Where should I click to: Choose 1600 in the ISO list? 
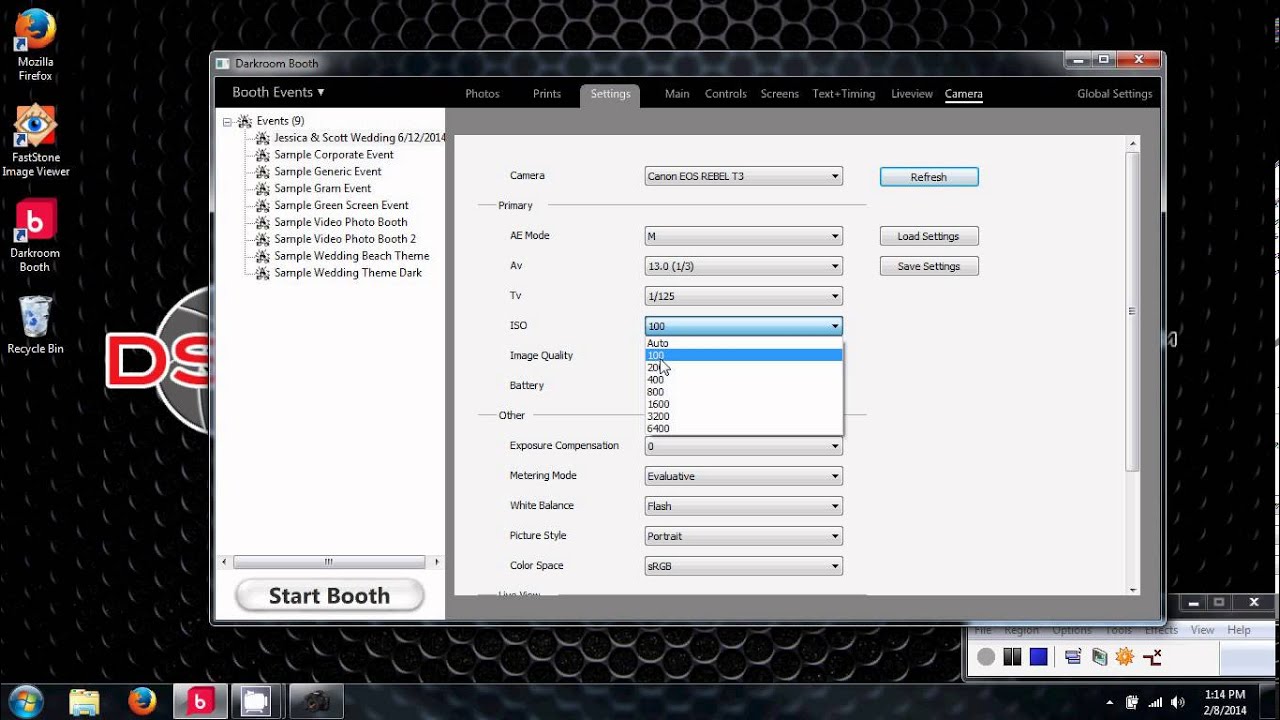(x=744, y=404)
